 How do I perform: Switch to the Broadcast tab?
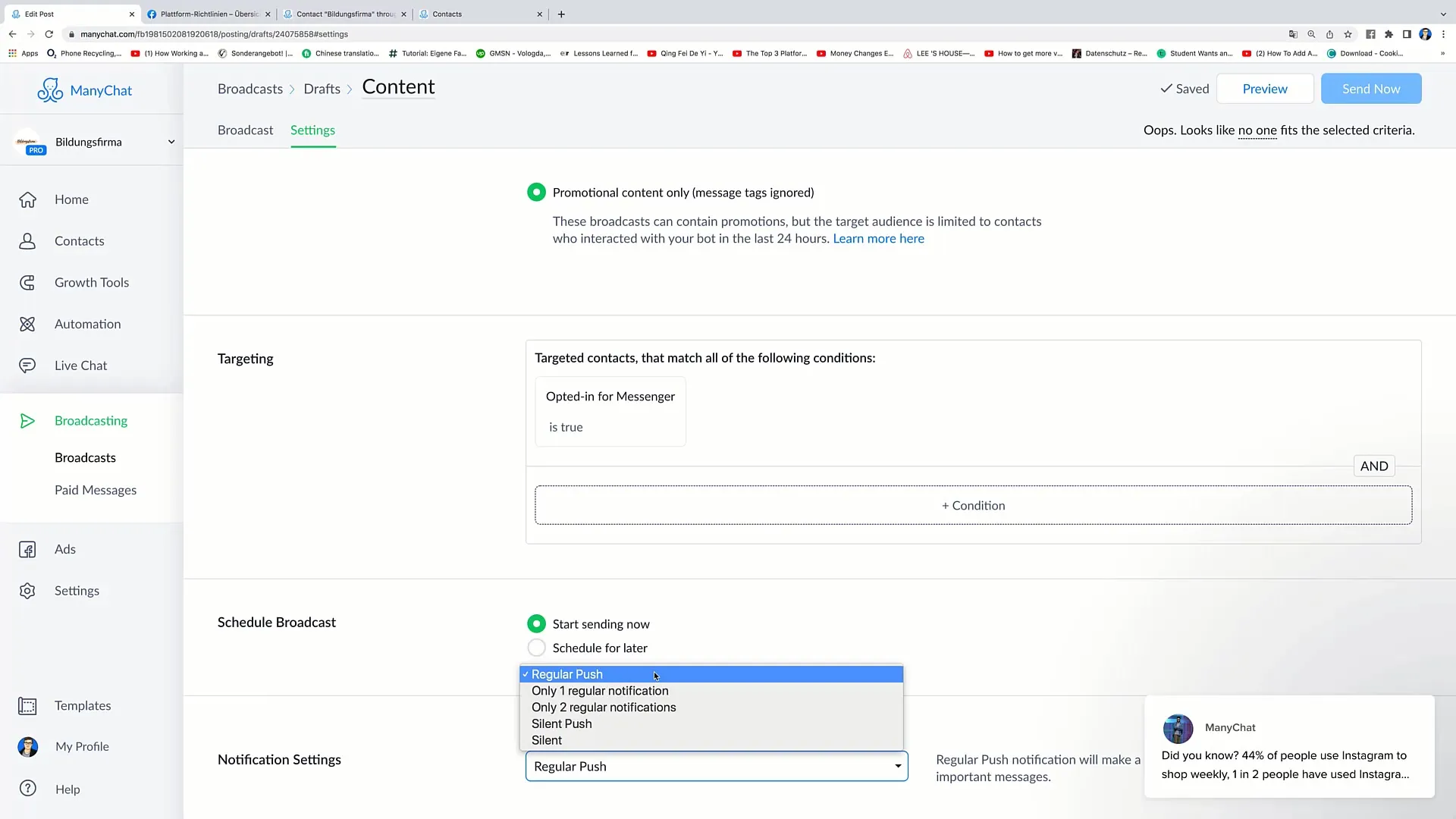point(245,129)
